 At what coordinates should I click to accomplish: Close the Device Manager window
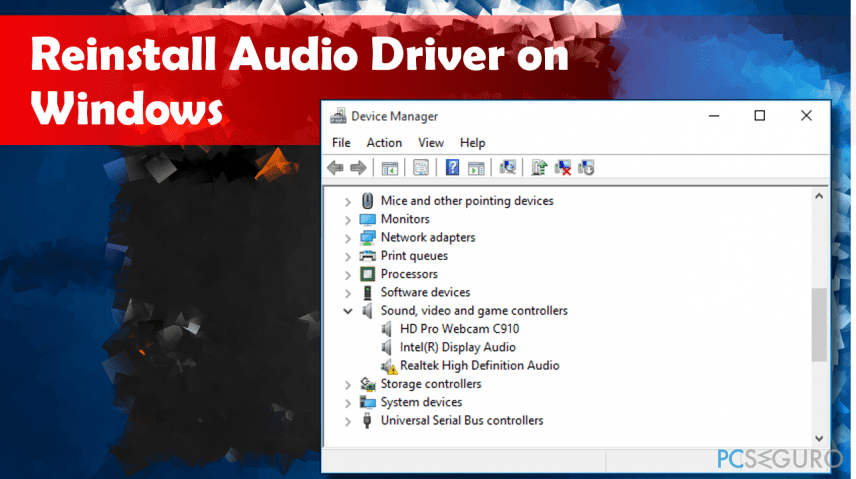(x=806, y=116)
